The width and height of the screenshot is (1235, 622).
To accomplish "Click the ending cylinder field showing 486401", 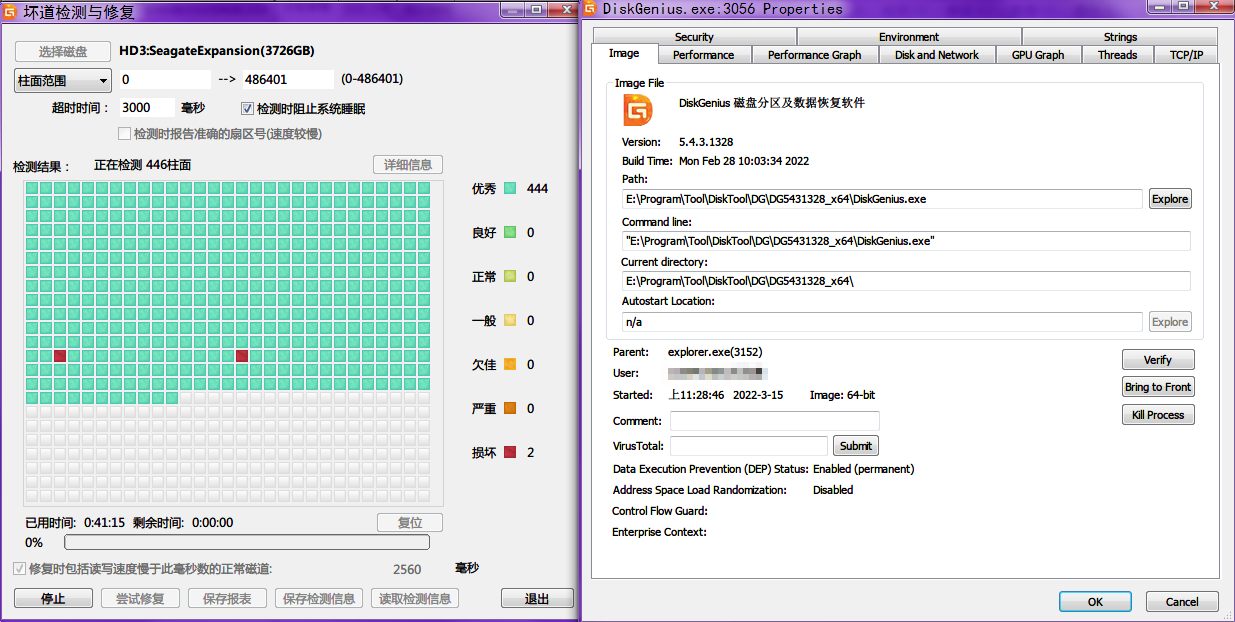I will point(288,79).
